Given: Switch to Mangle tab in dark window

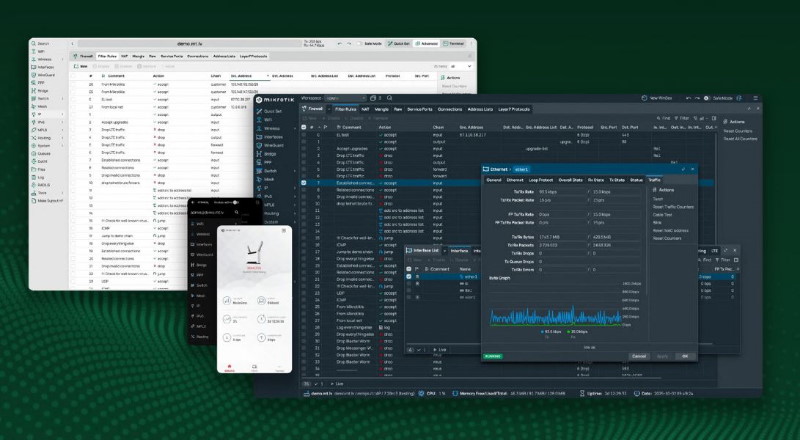Looking at the screenshot, I should click(x=382, y=109).
